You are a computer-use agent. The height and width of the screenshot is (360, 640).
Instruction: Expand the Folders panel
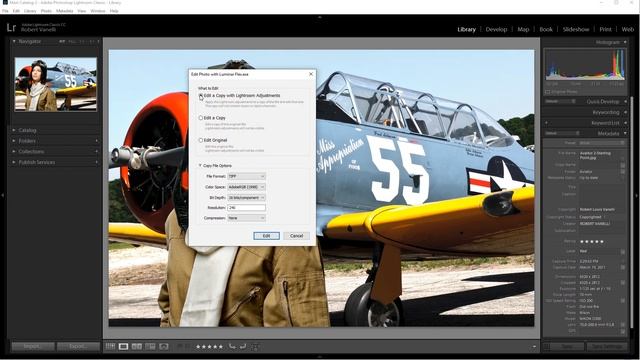click(x=14, y=141)
